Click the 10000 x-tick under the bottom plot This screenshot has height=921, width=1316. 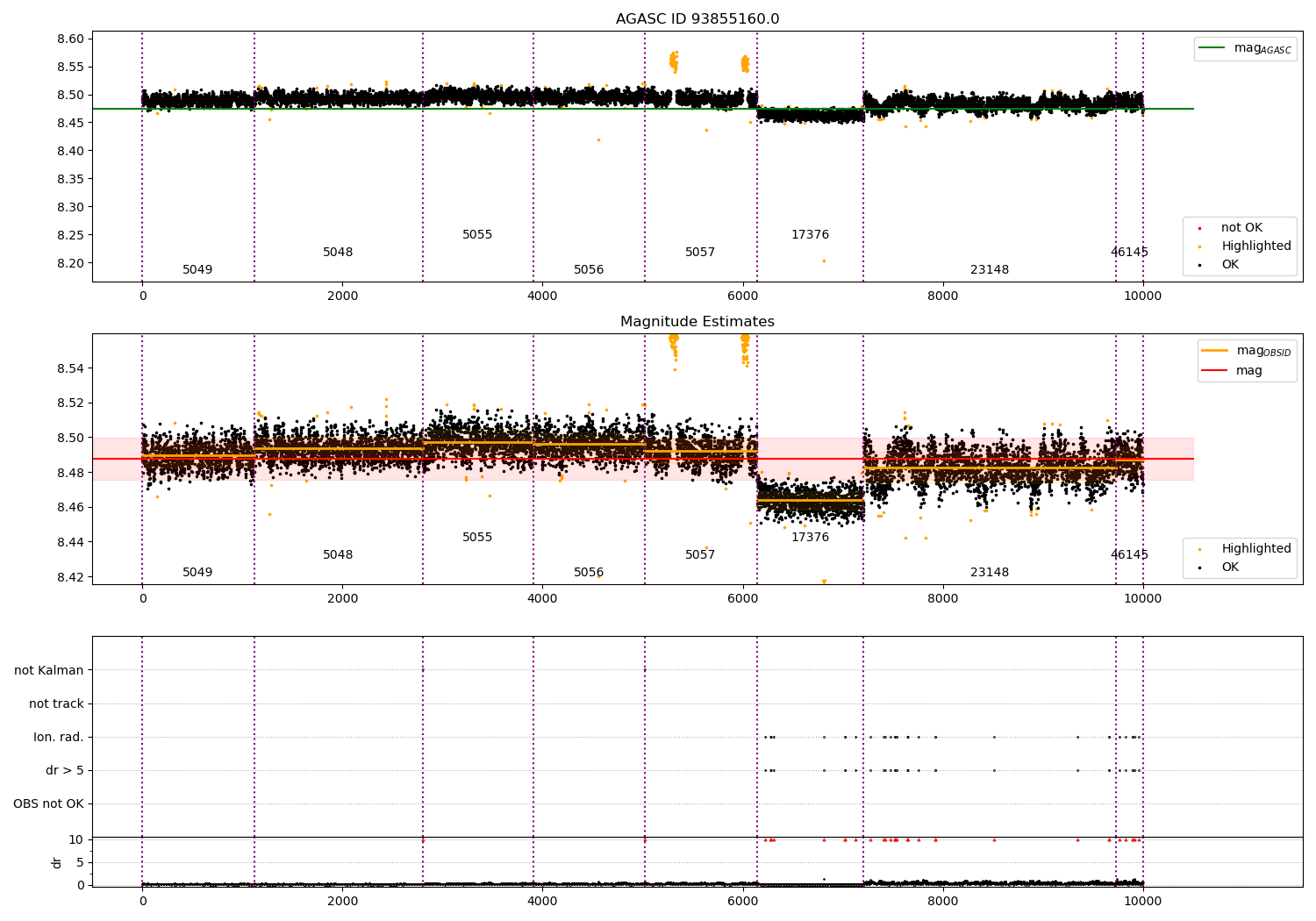pos(1142,901)
